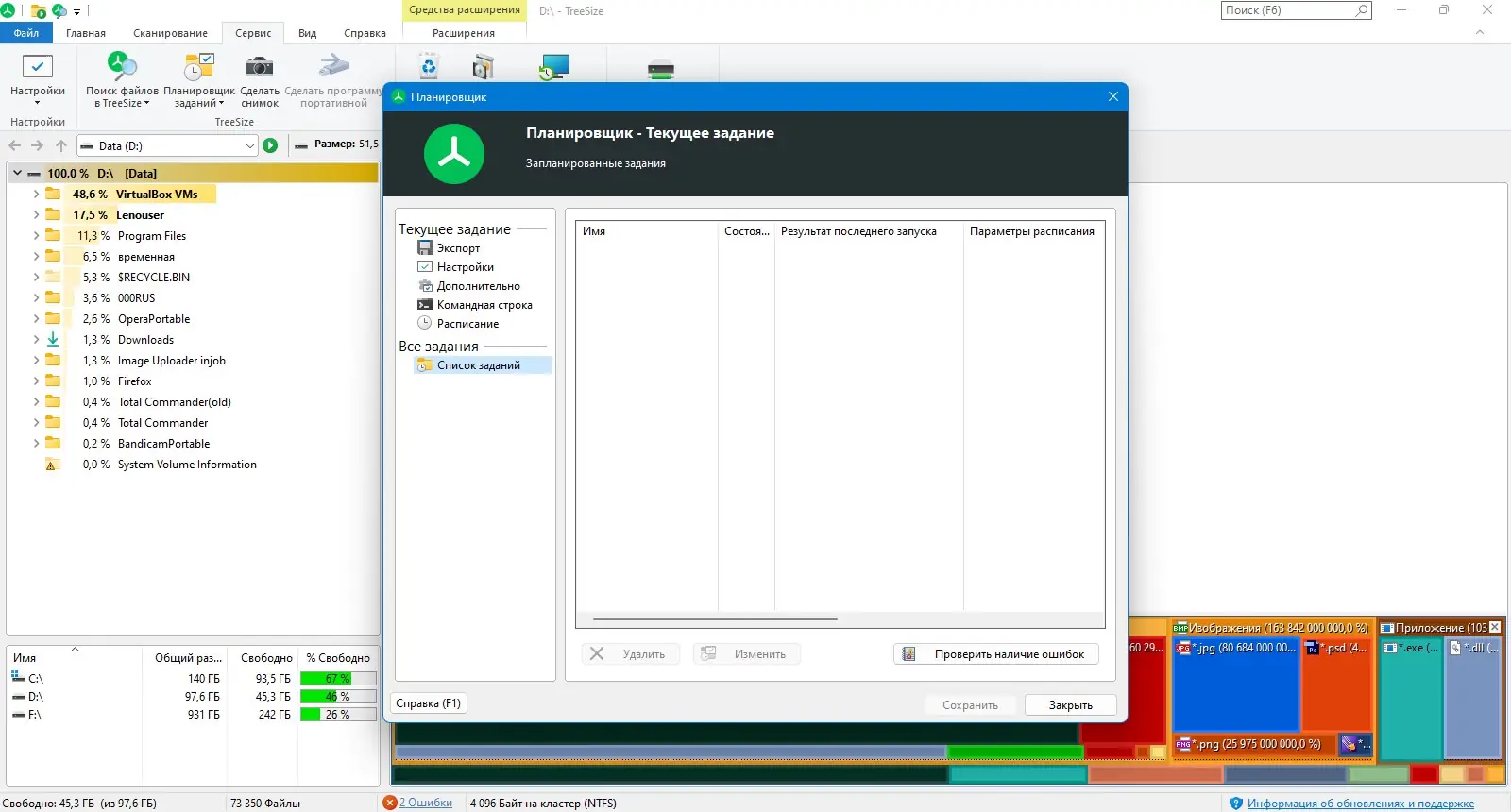This screenshot has height=812, width=1511.
Task: Click the scheduler task list horizontal scrollbar
Action: 715,619
